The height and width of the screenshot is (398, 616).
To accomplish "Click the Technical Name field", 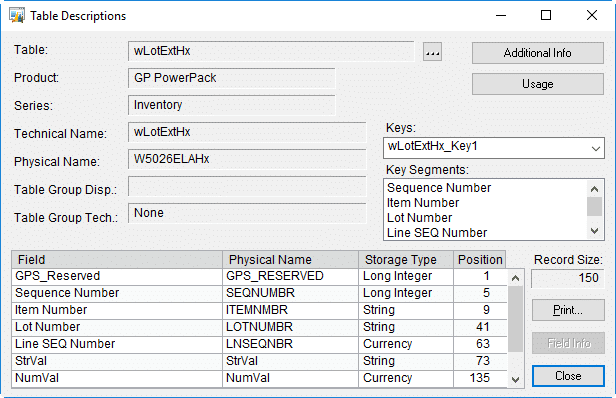I will (x=247, y=132).
